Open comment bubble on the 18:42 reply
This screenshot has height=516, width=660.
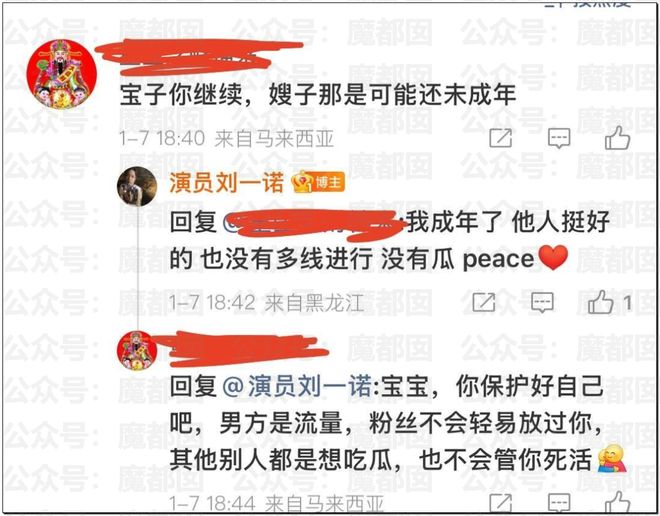click(x=542, y=302)
